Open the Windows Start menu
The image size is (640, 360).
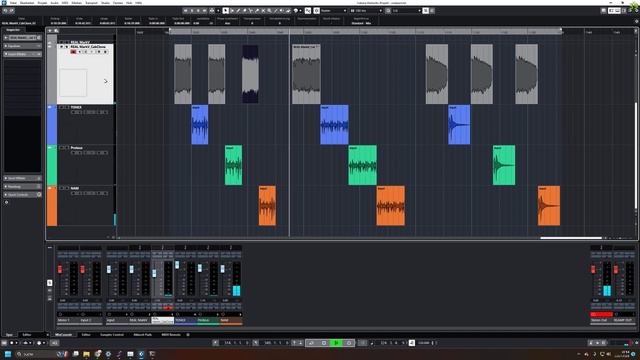tap(8, 354)
